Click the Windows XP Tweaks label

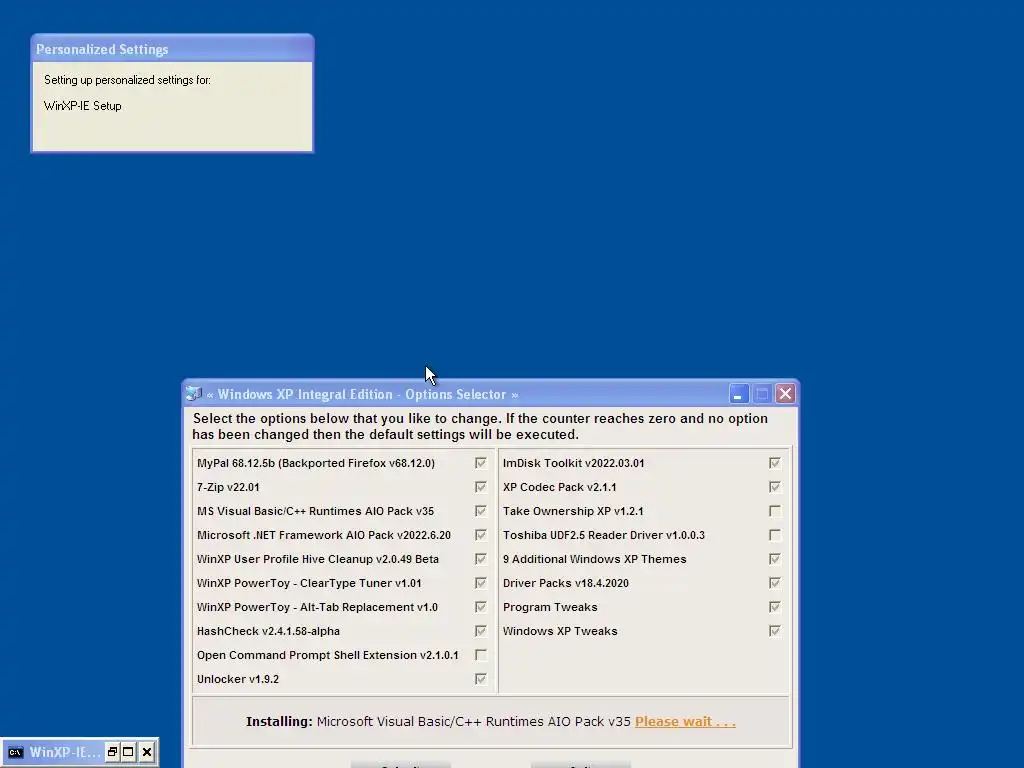point(560,631)
